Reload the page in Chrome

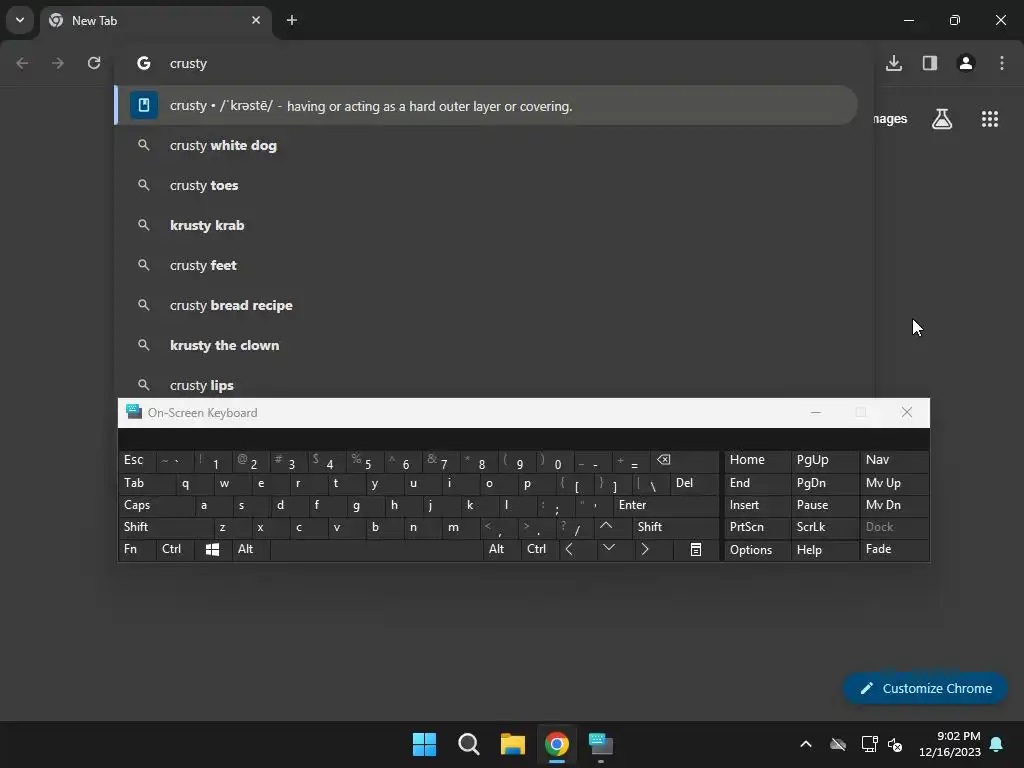tap(94, 63)
